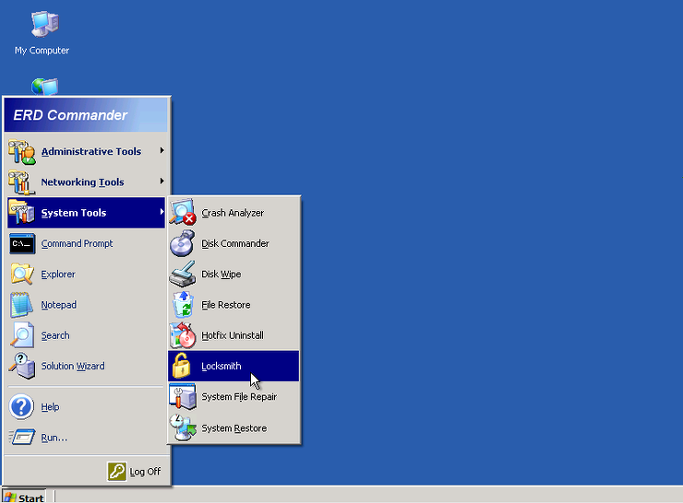Click the Help question mark icon
This screenshot has width=683, height=503.
tap(21, 407)
